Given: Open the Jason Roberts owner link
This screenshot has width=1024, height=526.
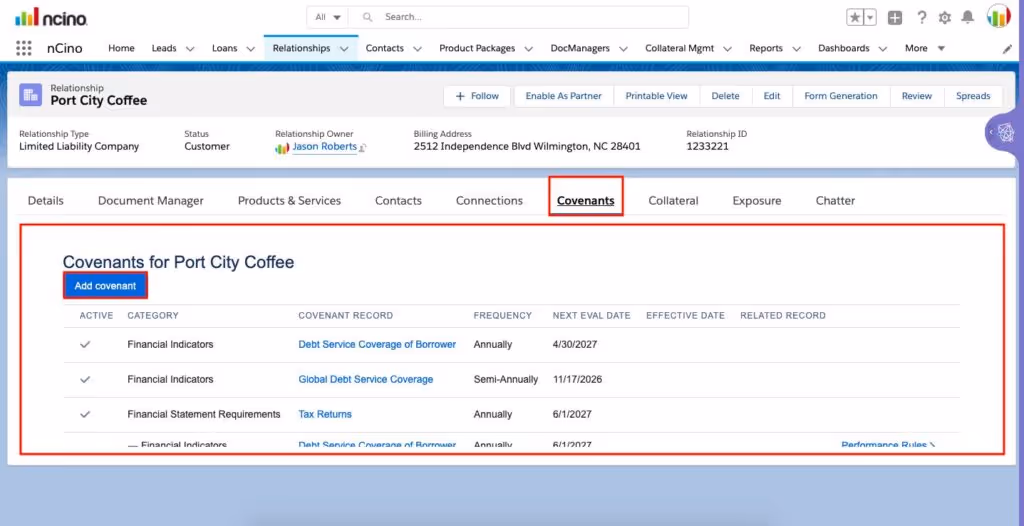Looking at the screenshot, I should [x=325, y=147].
